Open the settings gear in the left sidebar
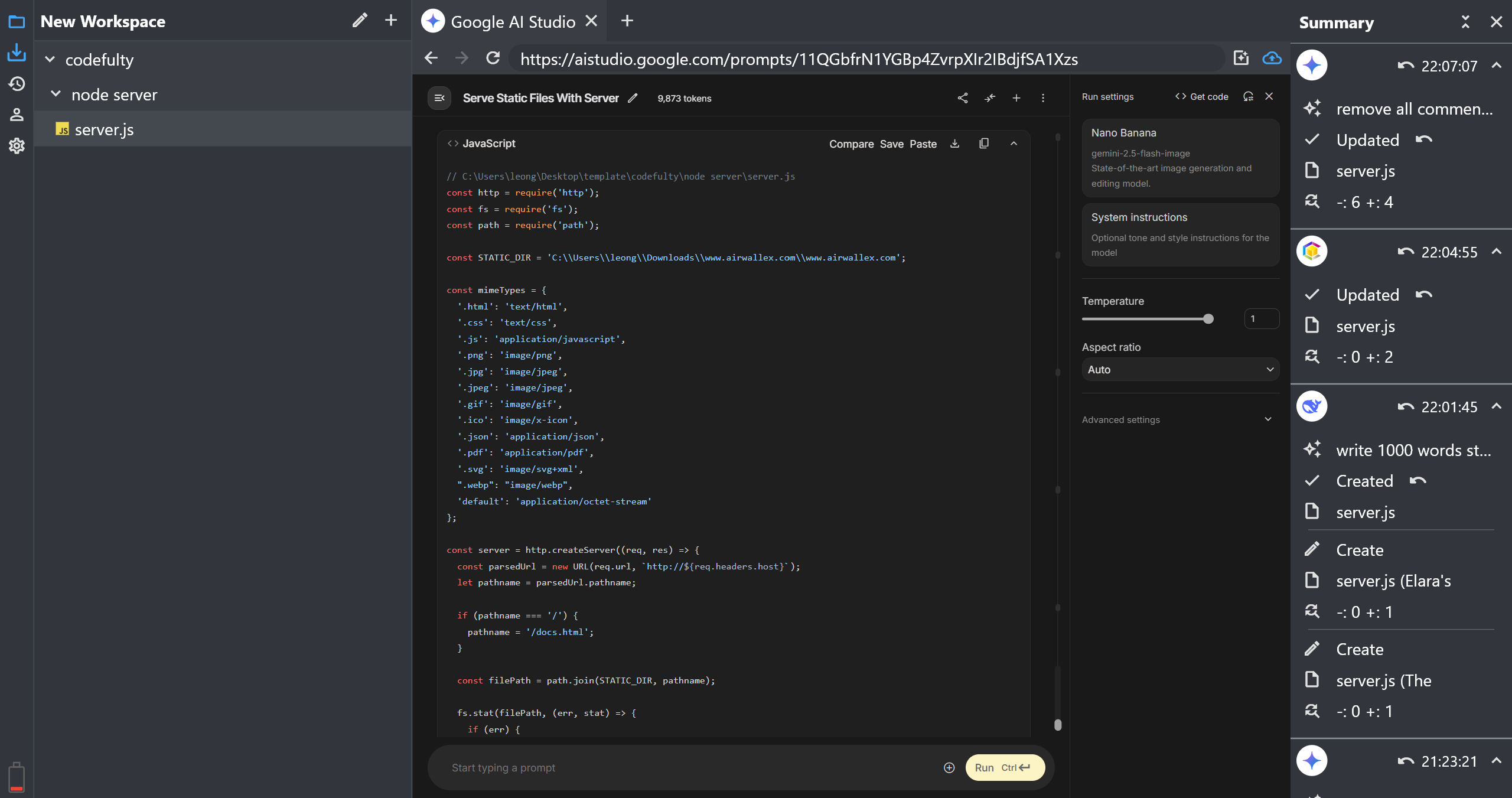 coord(17,145)
